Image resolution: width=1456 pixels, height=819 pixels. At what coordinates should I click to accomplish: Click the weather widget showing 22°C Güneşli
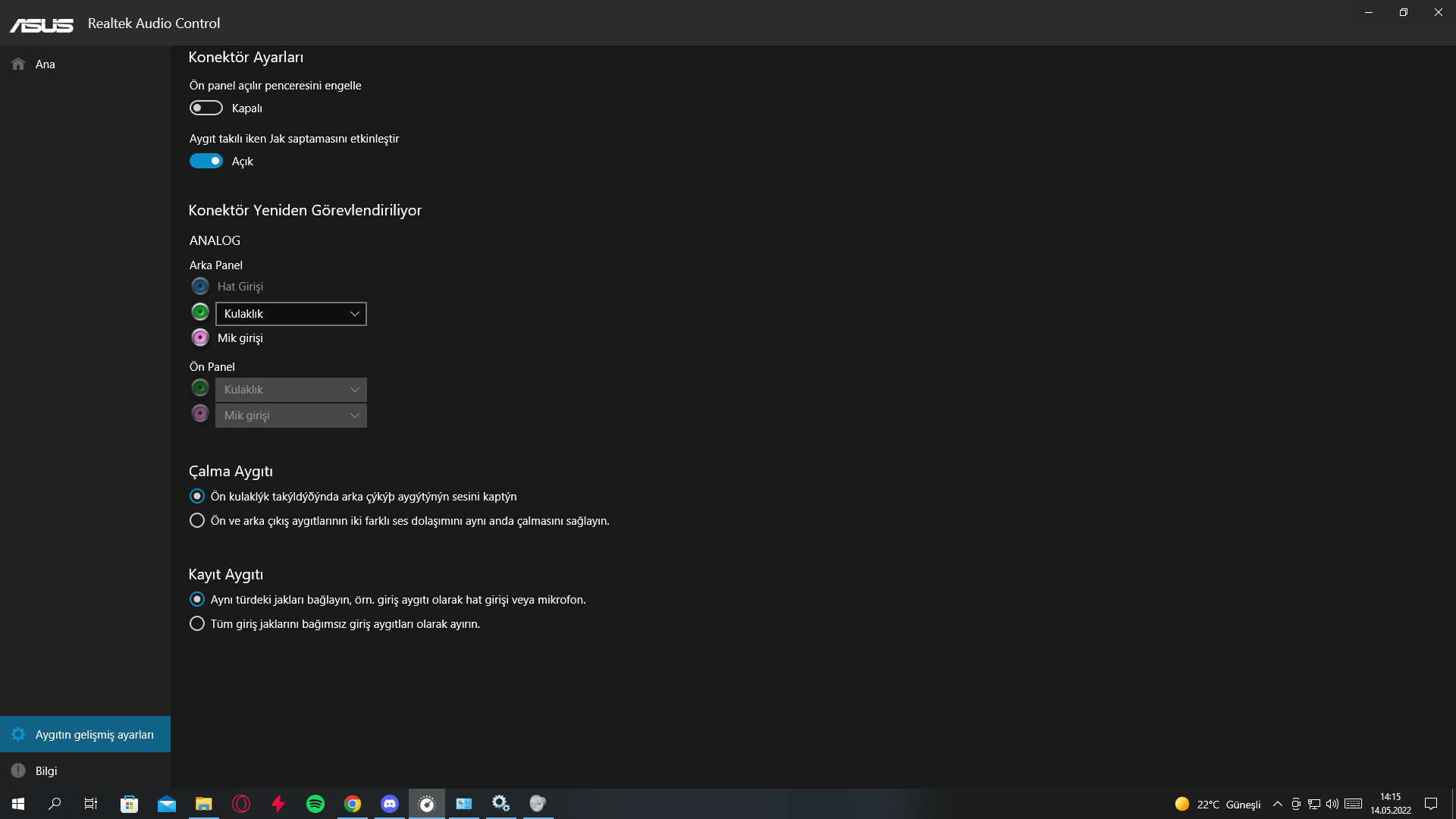(x=1218, y=804)
